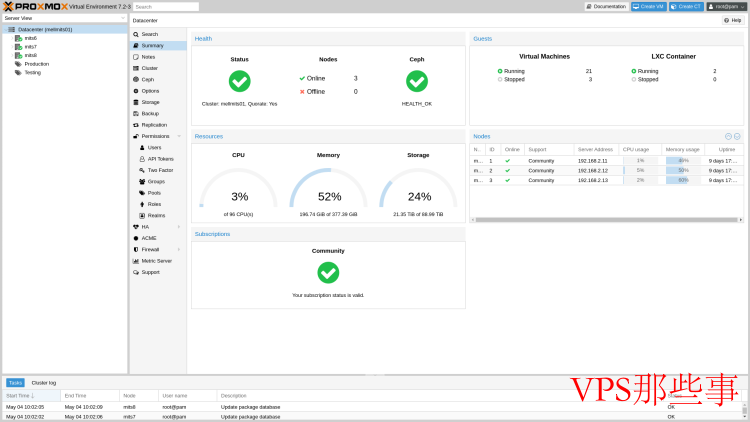Click memory usage bar for node 2

point(683,171)
